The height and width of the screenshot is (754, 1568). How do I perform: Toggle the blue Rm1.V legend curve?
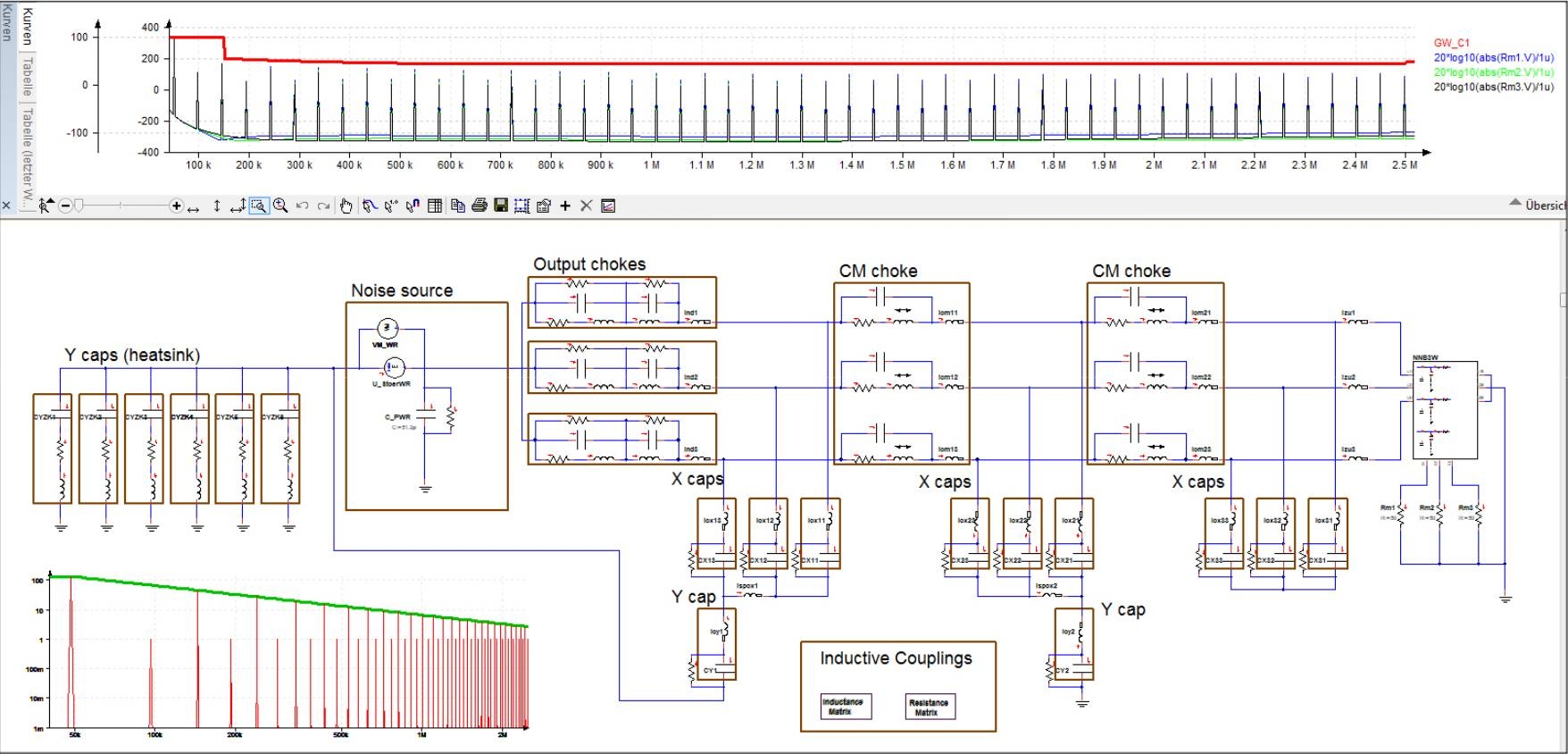[1493, 58]
